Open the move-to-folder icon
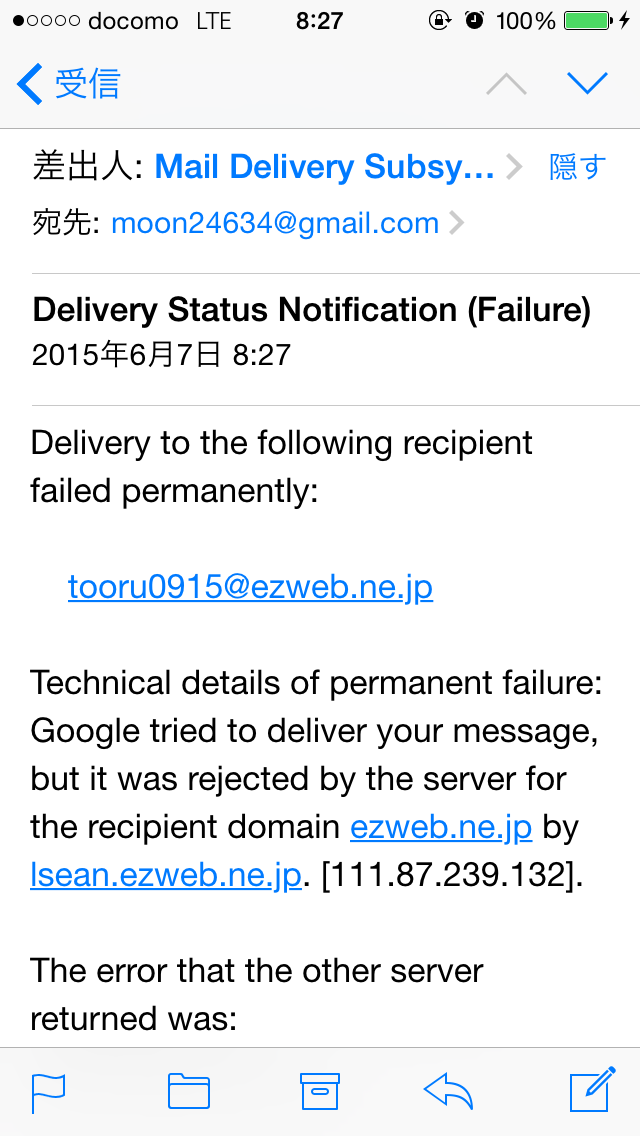 click(188, 1091)
